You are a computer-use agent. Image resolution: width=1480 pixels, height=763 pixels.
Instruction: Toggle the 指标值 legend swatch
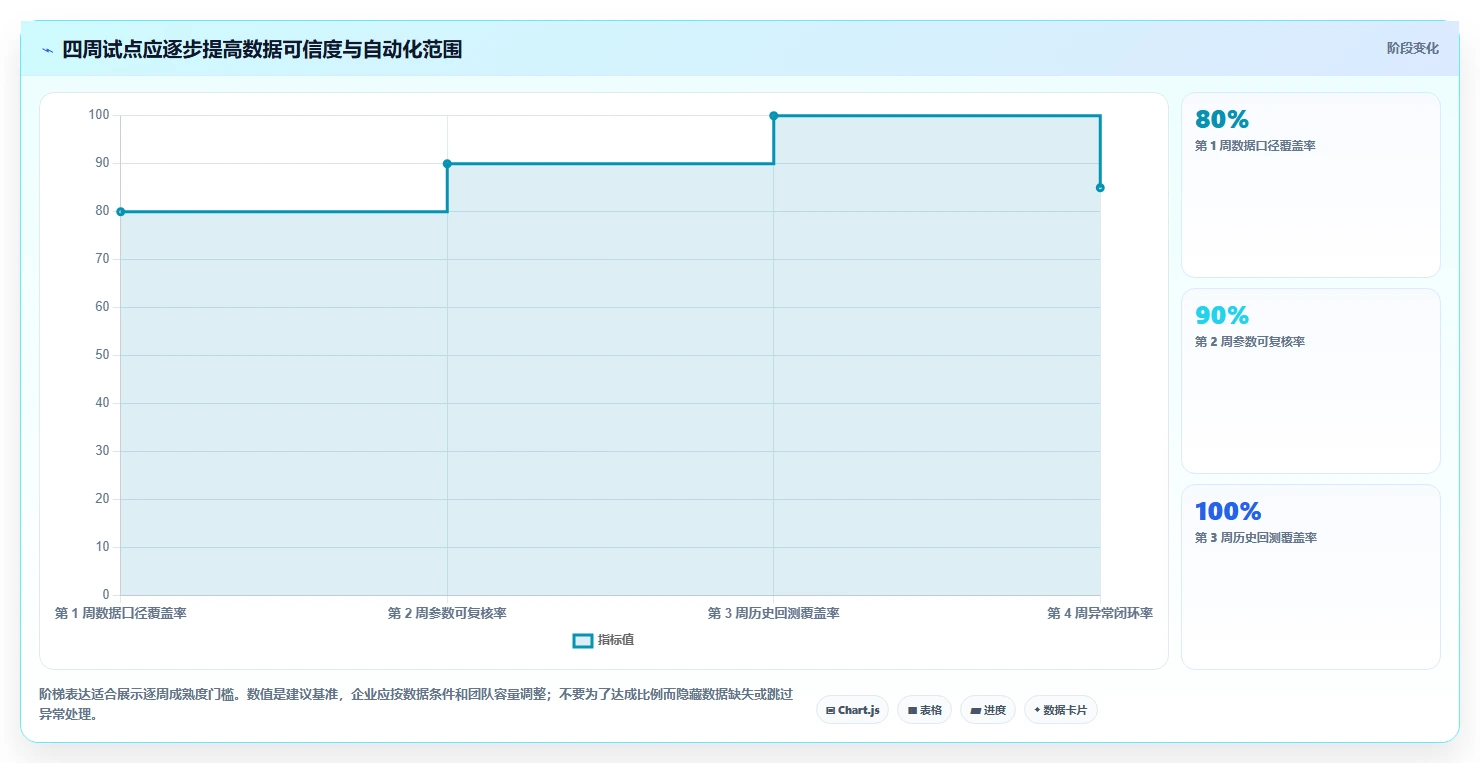coord(583,640)
